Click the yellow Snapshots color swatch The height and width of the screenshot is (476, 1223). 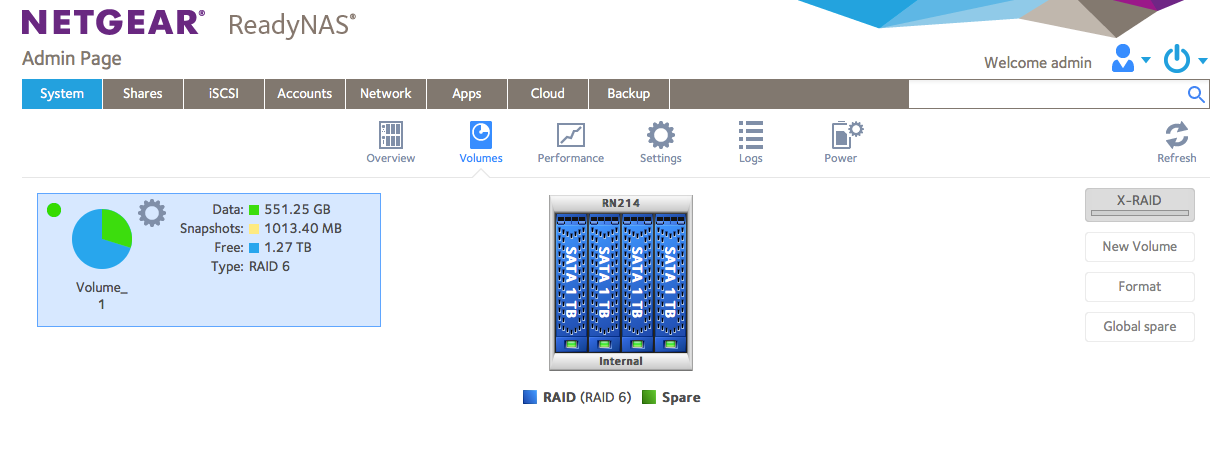tap(254, 229)
